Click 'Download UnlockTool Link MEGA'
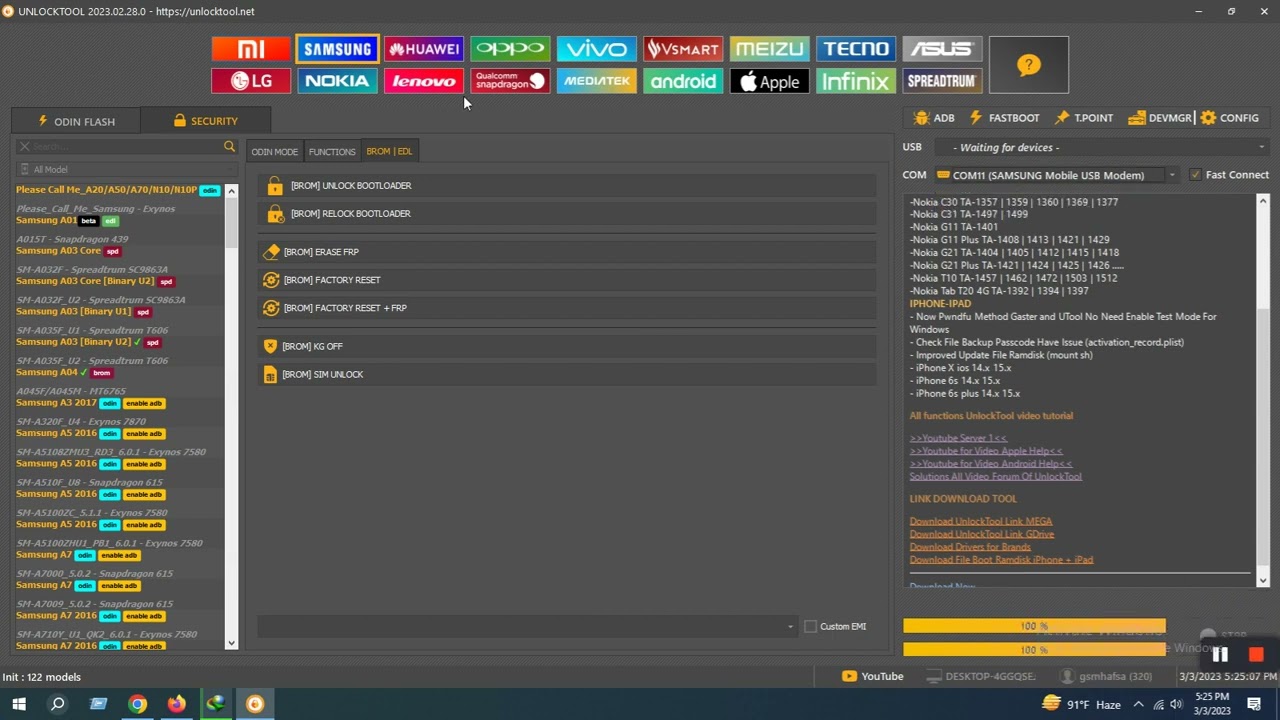The width and height of the screenshot is (1280, 720). [981, 521]
